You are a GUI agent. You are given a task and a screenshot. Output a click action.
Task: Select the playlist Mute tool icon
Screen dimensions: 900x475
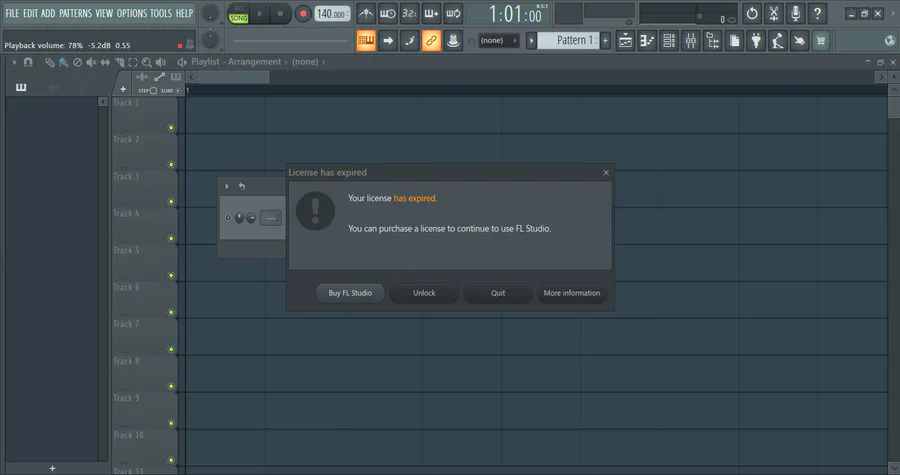coord(91,62)
